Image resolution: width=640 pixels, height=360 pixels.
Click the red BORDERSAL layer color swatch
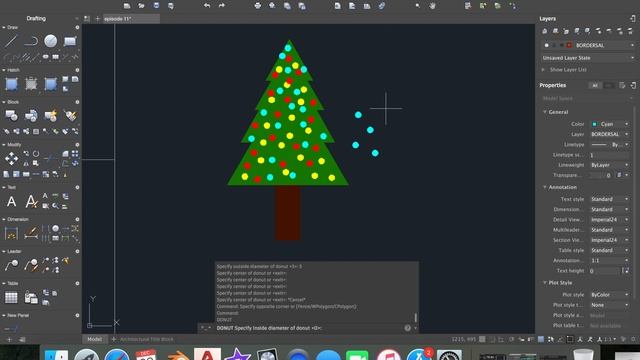569,45
